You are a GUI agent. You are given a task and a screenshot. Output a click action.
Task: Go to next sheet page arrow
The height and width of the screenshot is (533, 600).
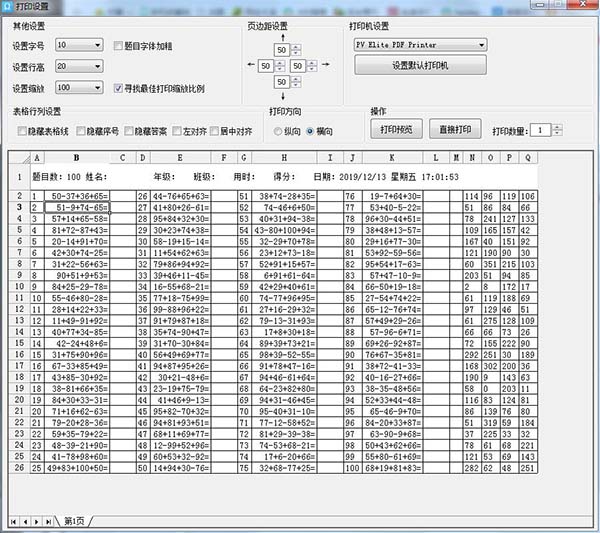pyautogui.click(x=36, y=522)
